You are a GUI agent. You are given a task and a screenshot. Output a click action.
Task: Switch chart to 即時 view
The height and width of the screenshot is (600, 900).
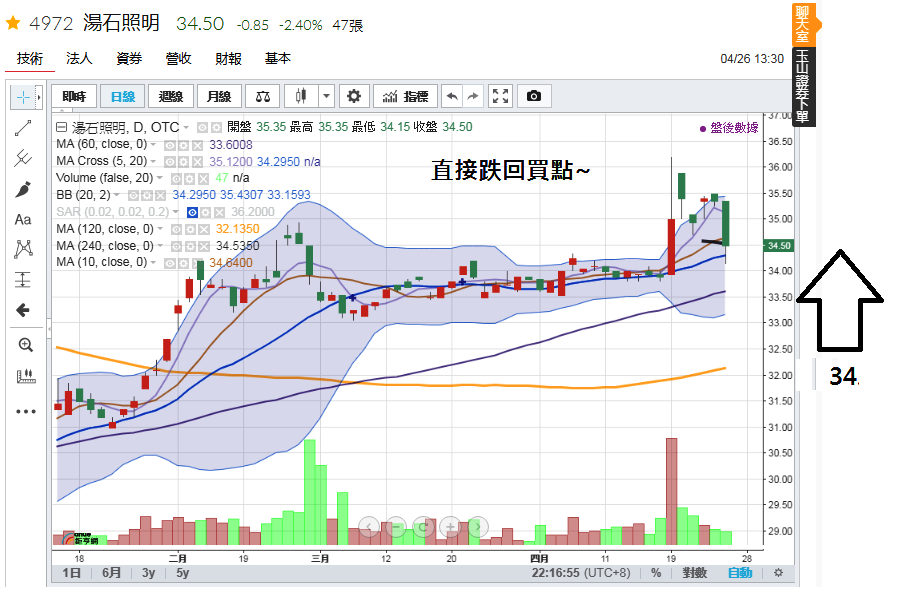[x=73, y=96]
